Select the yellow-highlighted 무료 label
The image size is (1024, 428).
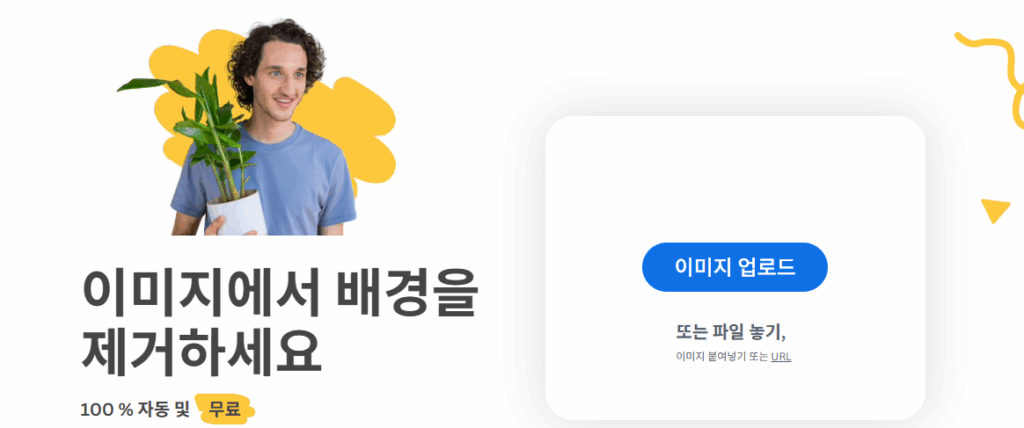point(224,410)
